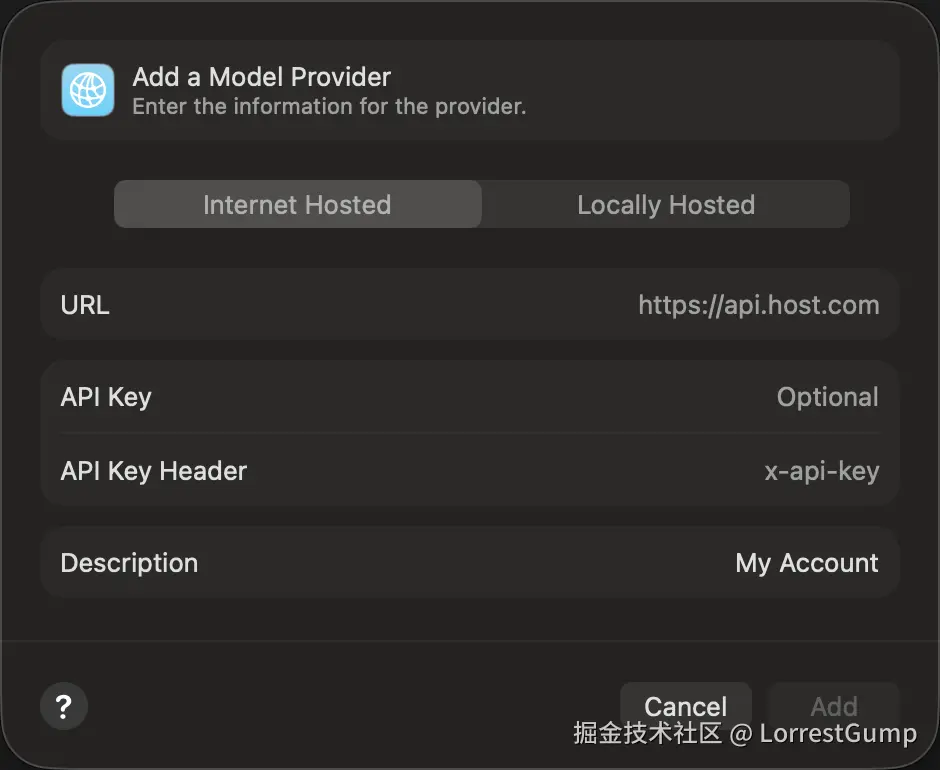Click the API Key Header x-api-key field
Viewport: 940px width, 770px height.
point(821,471)
